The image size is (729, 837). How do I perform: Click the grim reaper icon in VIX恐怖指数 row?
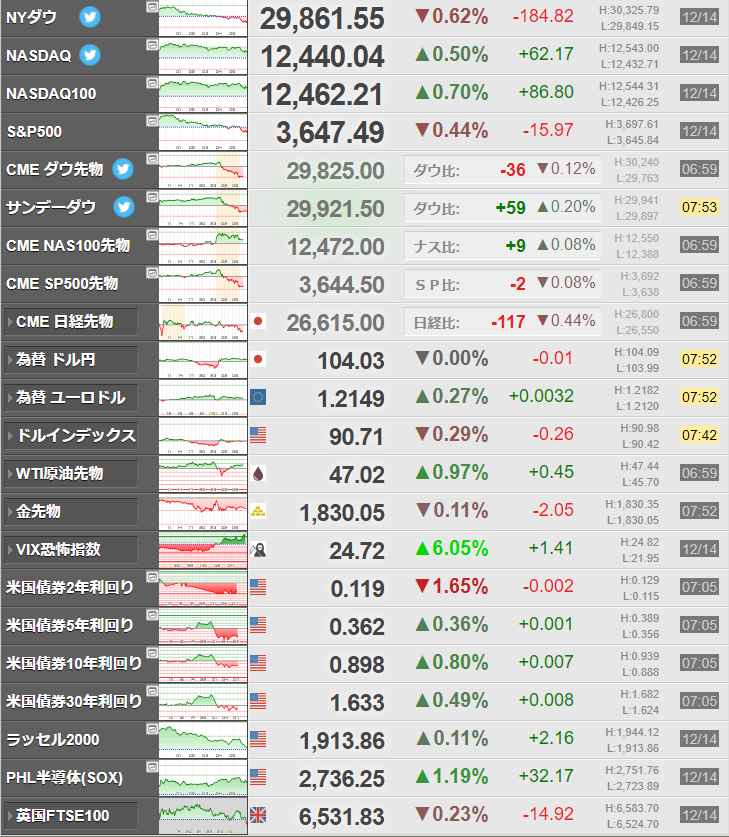point(258,549)
